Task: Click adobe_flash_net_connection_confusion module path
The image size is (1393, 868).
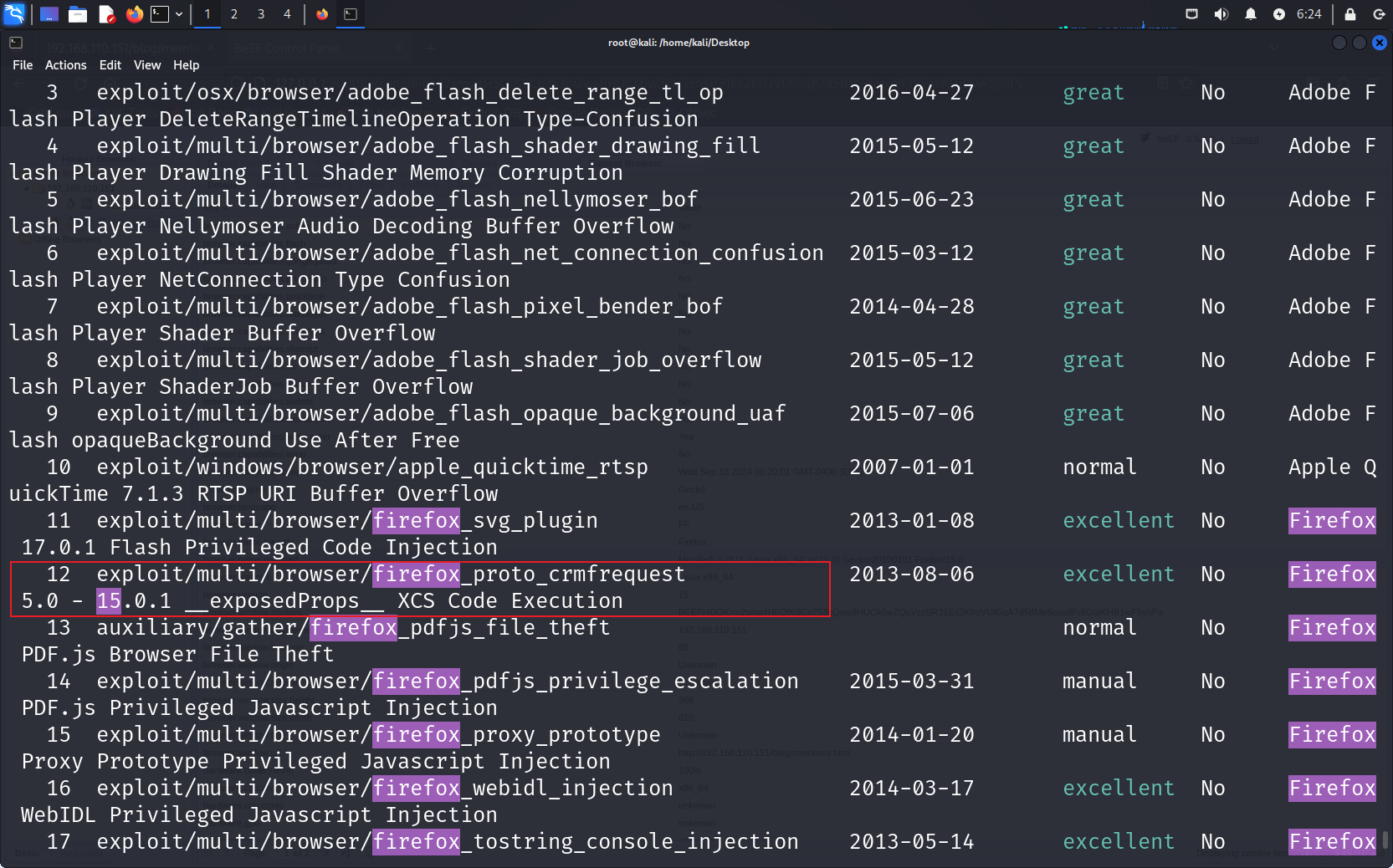Action: tap(460, 253)
